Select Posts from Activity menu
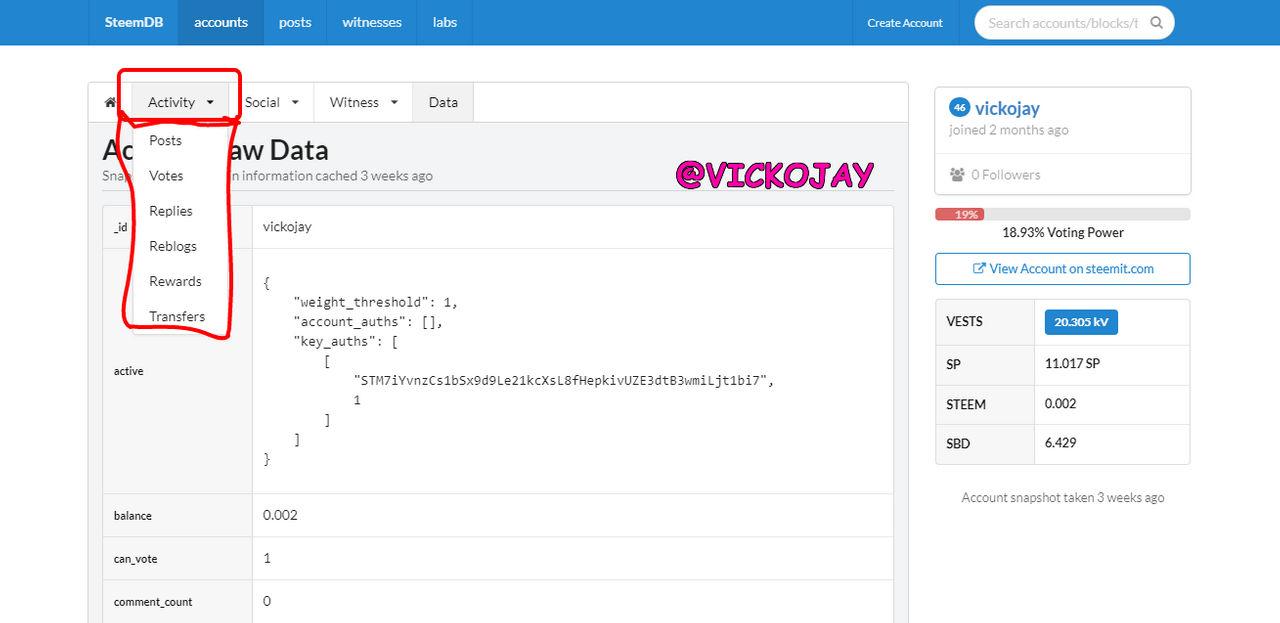The height and width of the screenshot is (623, 1280). tap(165, 141)
